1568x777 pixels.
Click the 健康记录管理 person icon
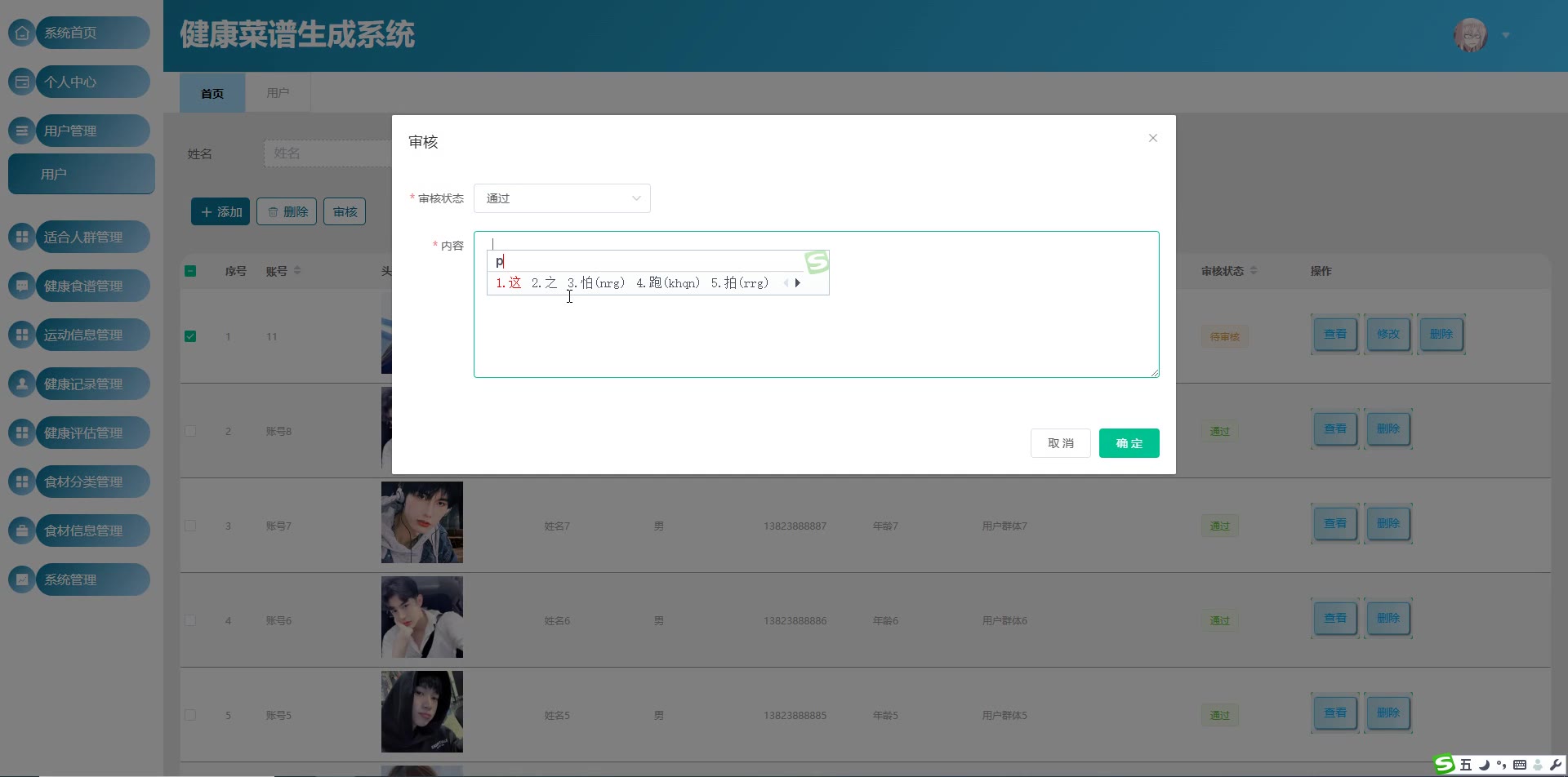pyautogui.click(x=22, y=384)
